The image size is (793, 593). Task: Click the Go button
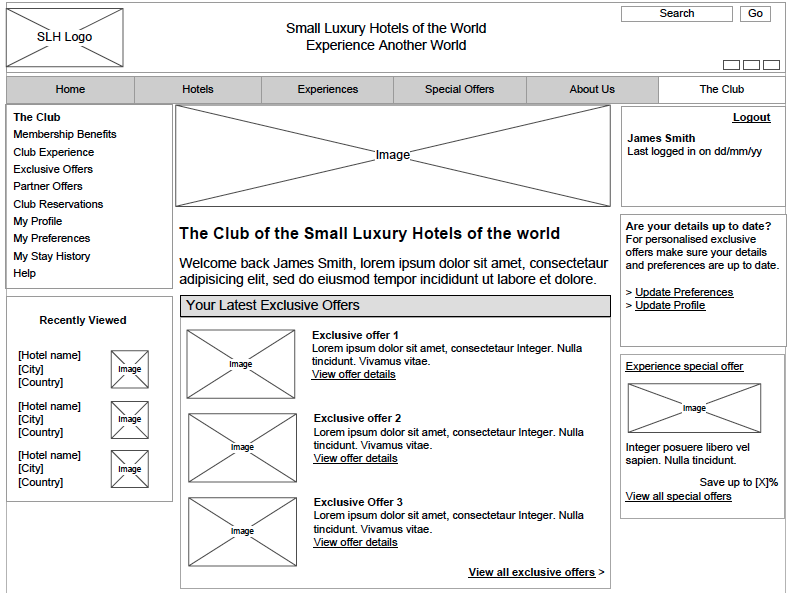[755, 14]
